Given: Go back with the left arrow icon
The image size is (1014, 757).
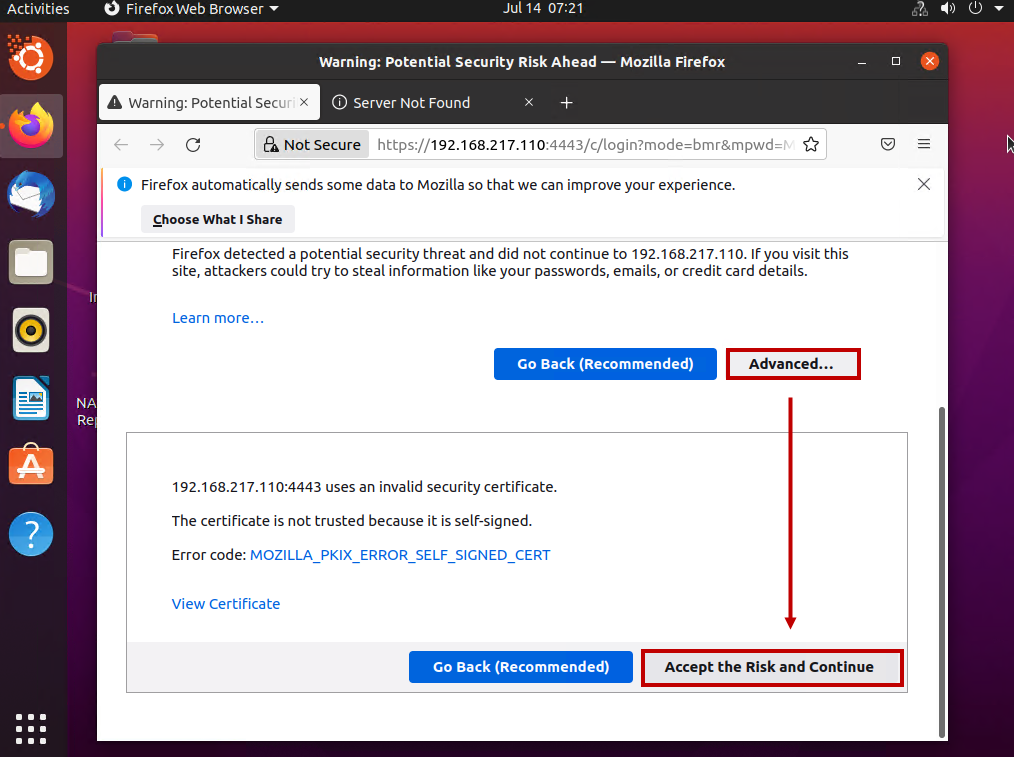Looking at the screenshot, I should click(x=121, y=145).
